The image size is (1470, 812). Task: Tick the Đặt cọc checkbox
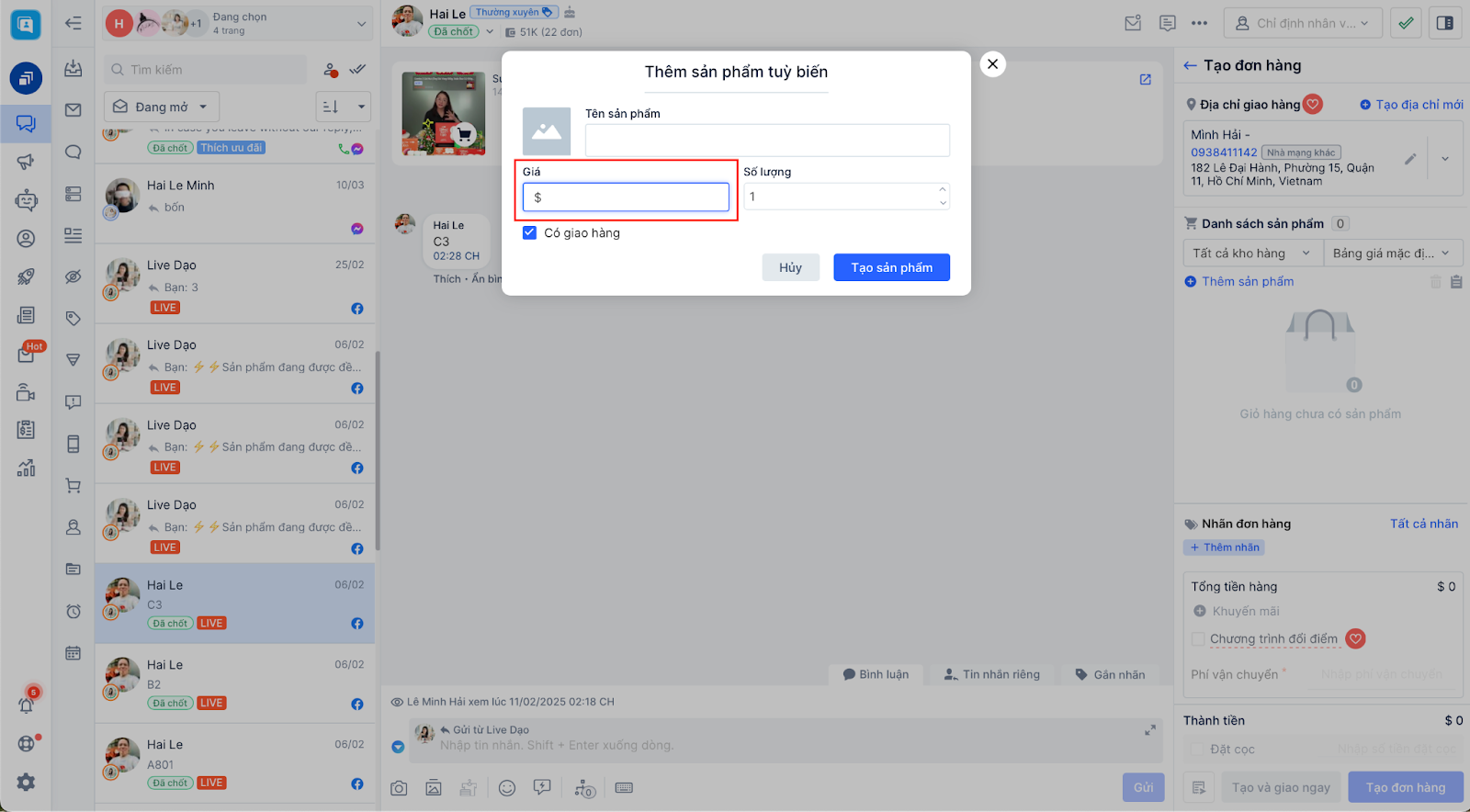[x=1198, y=750]
